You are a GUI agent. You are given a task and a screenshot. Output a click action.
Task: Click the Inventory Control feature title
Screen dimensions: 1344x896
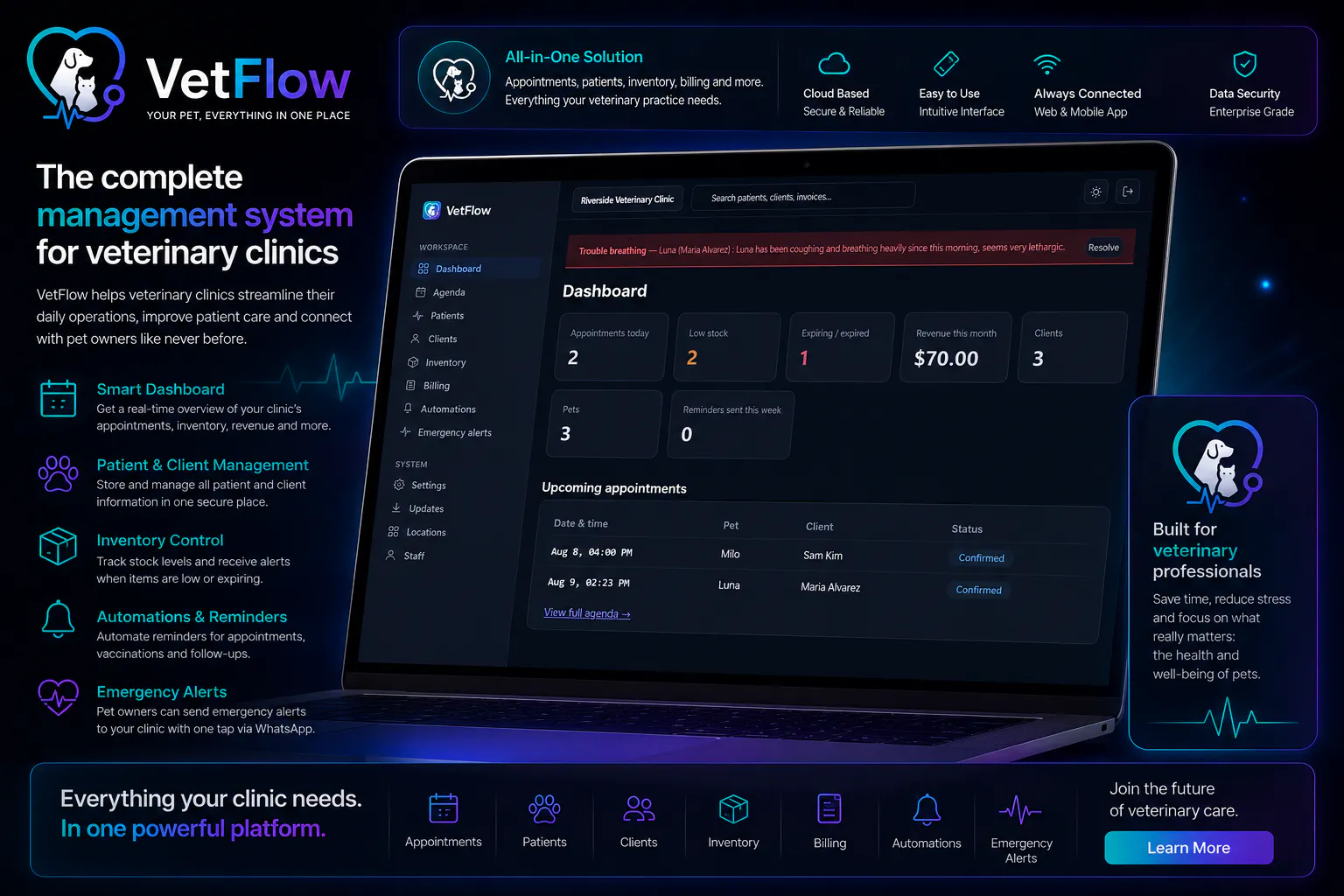pos(160,541)
